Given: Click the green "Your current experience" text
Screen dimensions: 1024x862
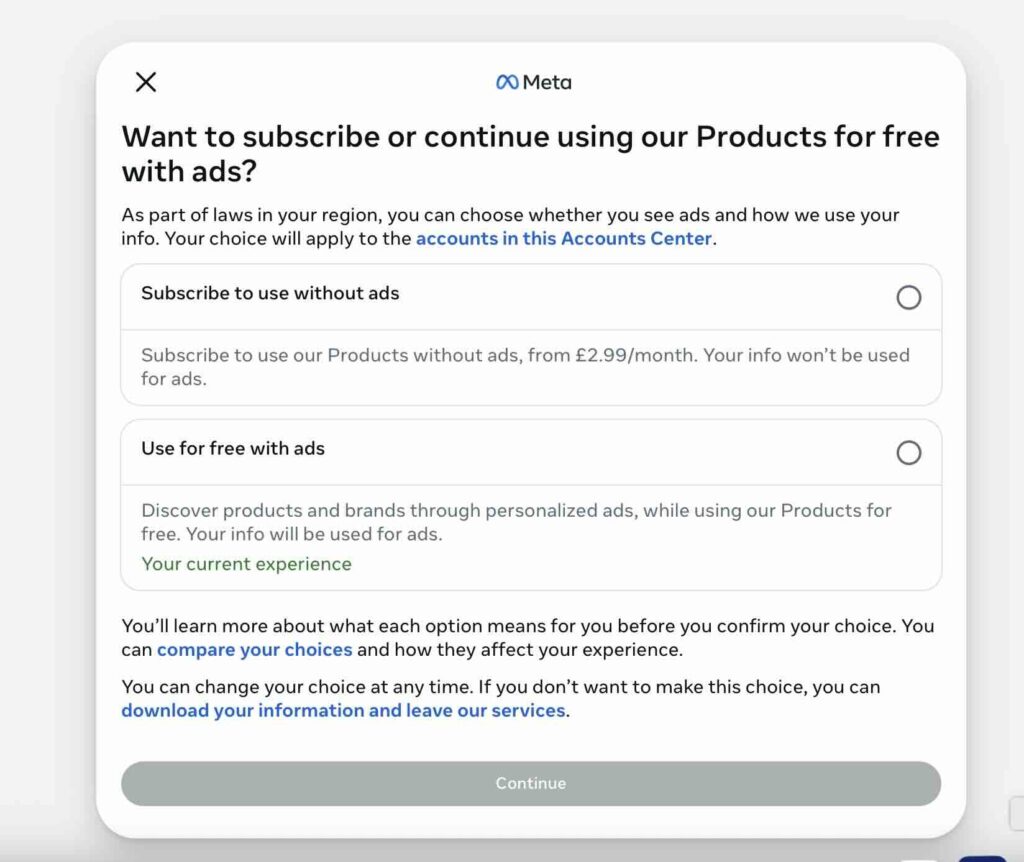Looking at the screenshot, I should 245,564.
